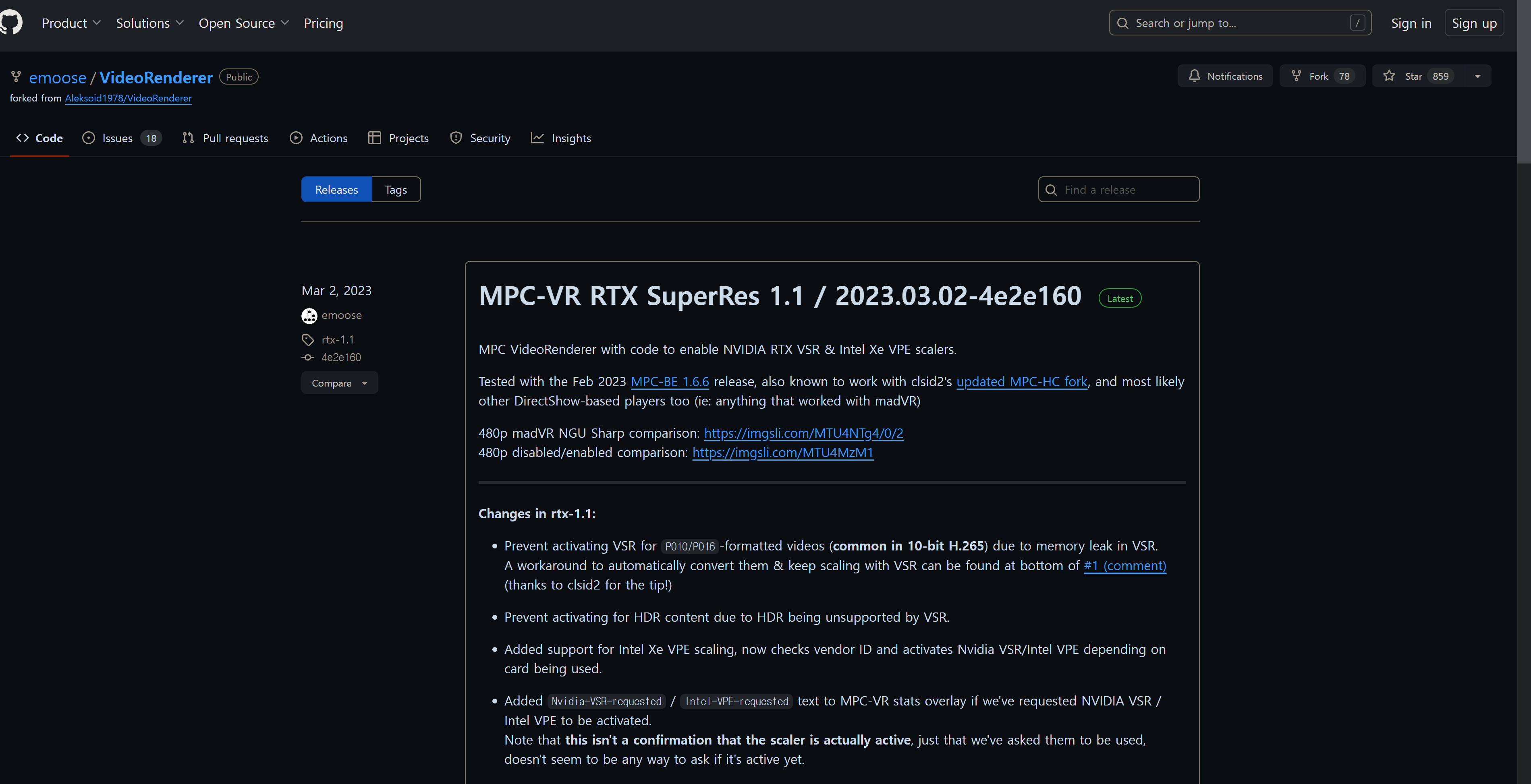Click the fork count 78
This screenshot has width=1531, height=784.
[x=1344, y=76]
